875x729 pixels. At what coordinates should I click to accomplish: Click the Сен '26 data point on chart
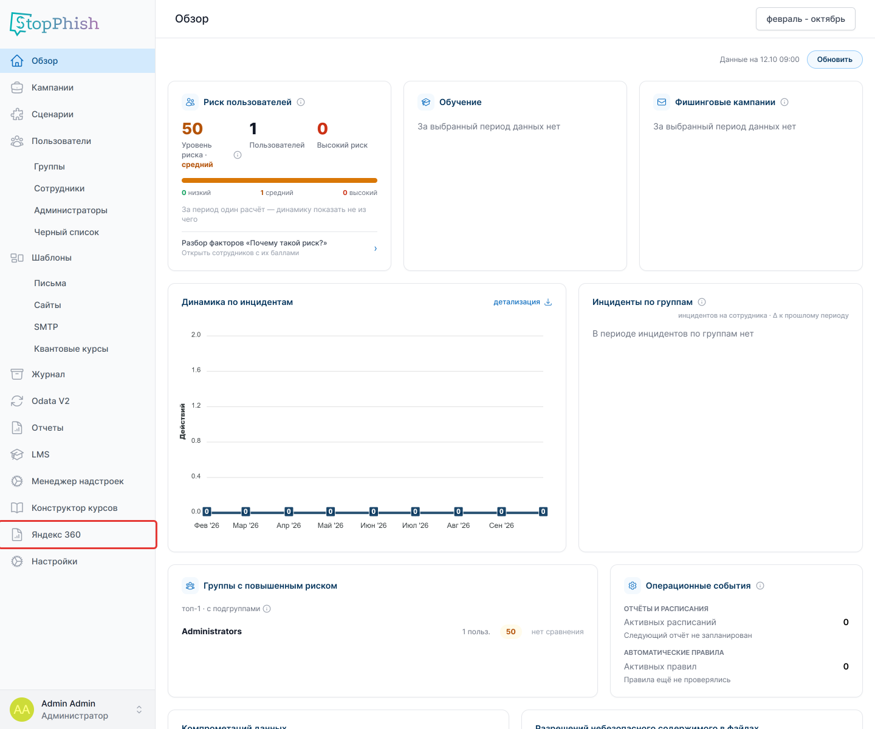click(x=501, y=511)
